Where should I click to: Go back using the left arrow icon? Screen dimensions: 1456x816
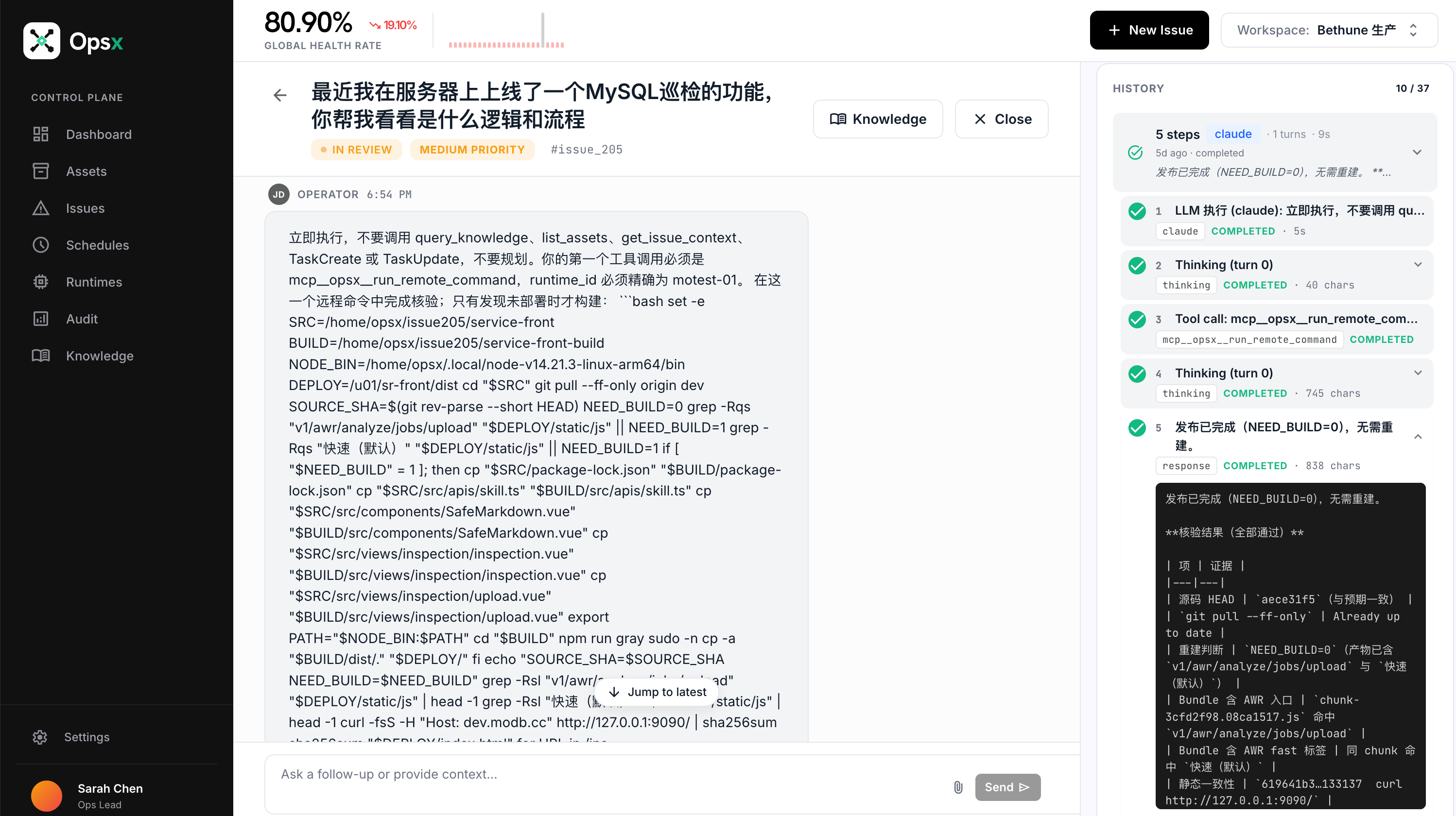280,95
